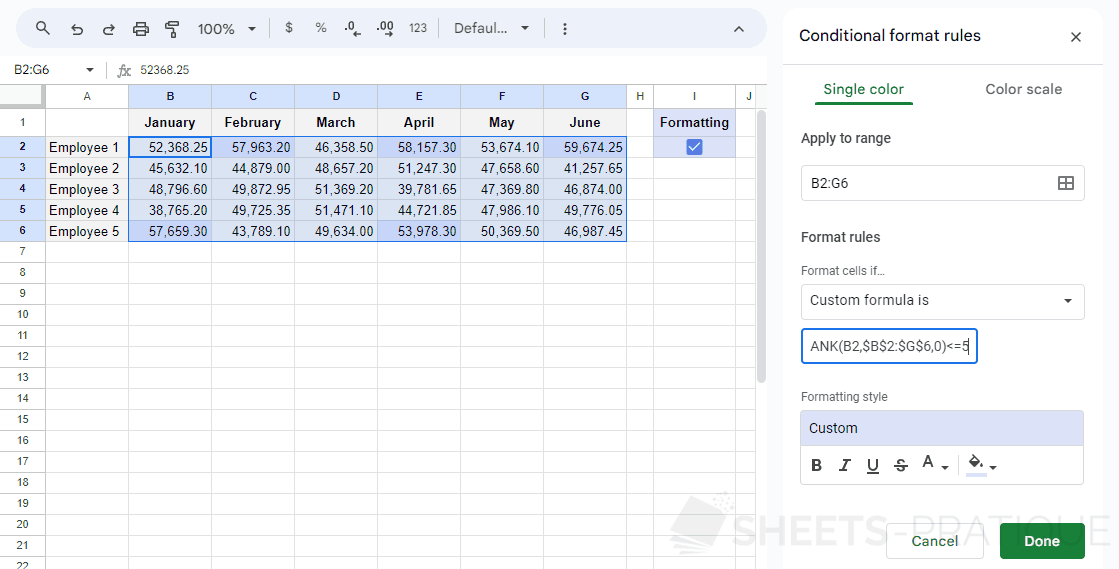This screenshot has width=1119, height=569.
Task: Select the Employee 3 cell
Action: [x=87, y=189]
